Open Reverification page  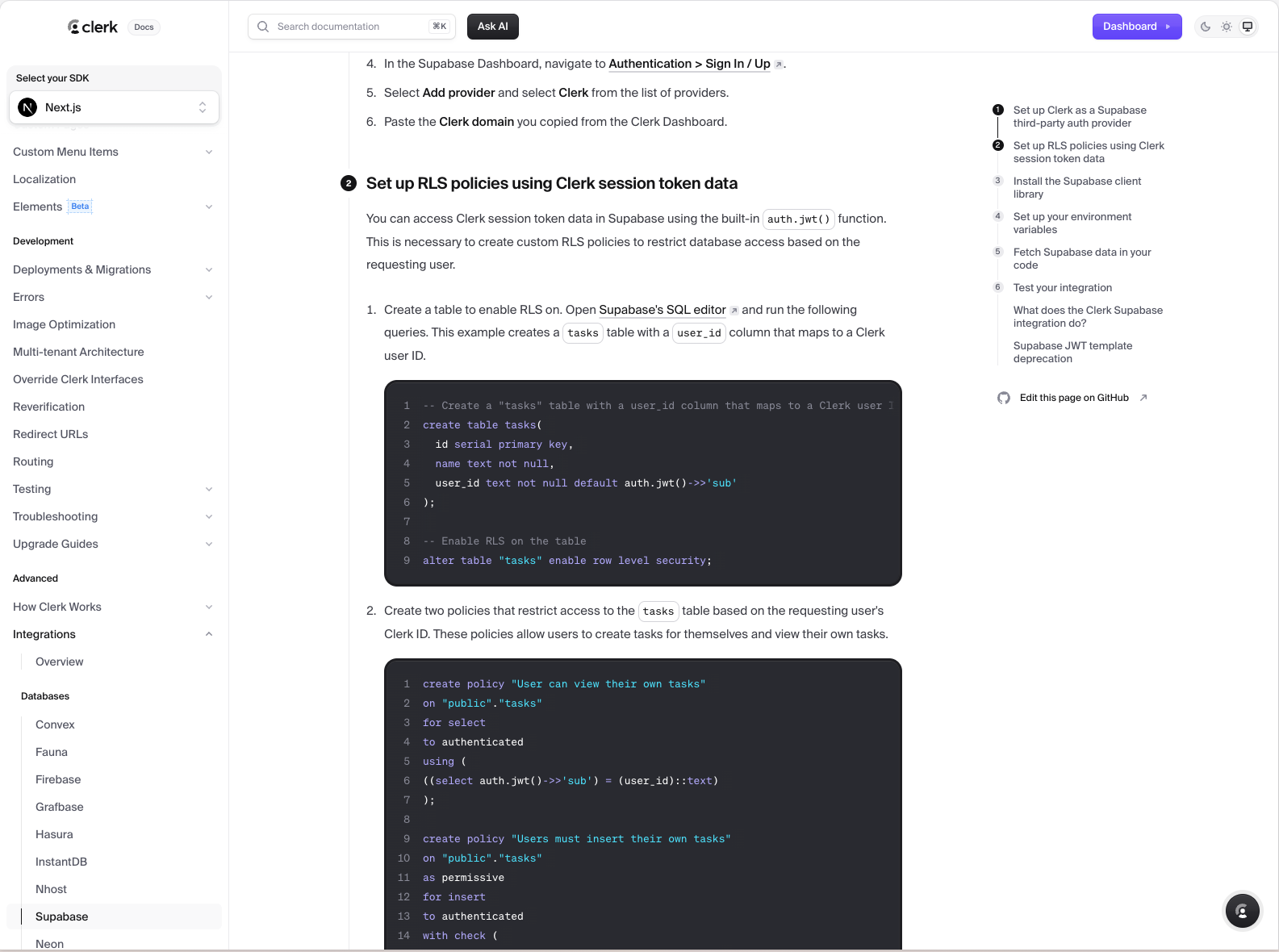click(48, 407)
